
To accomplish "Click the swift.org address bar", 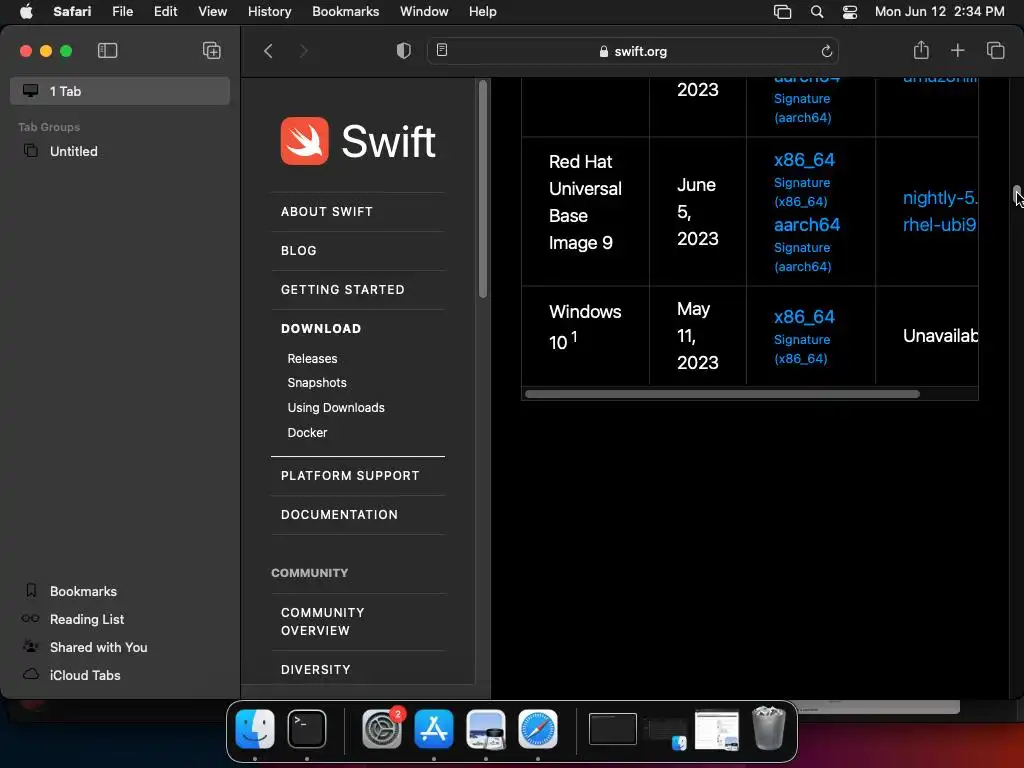I will click(x=632, y=51).
